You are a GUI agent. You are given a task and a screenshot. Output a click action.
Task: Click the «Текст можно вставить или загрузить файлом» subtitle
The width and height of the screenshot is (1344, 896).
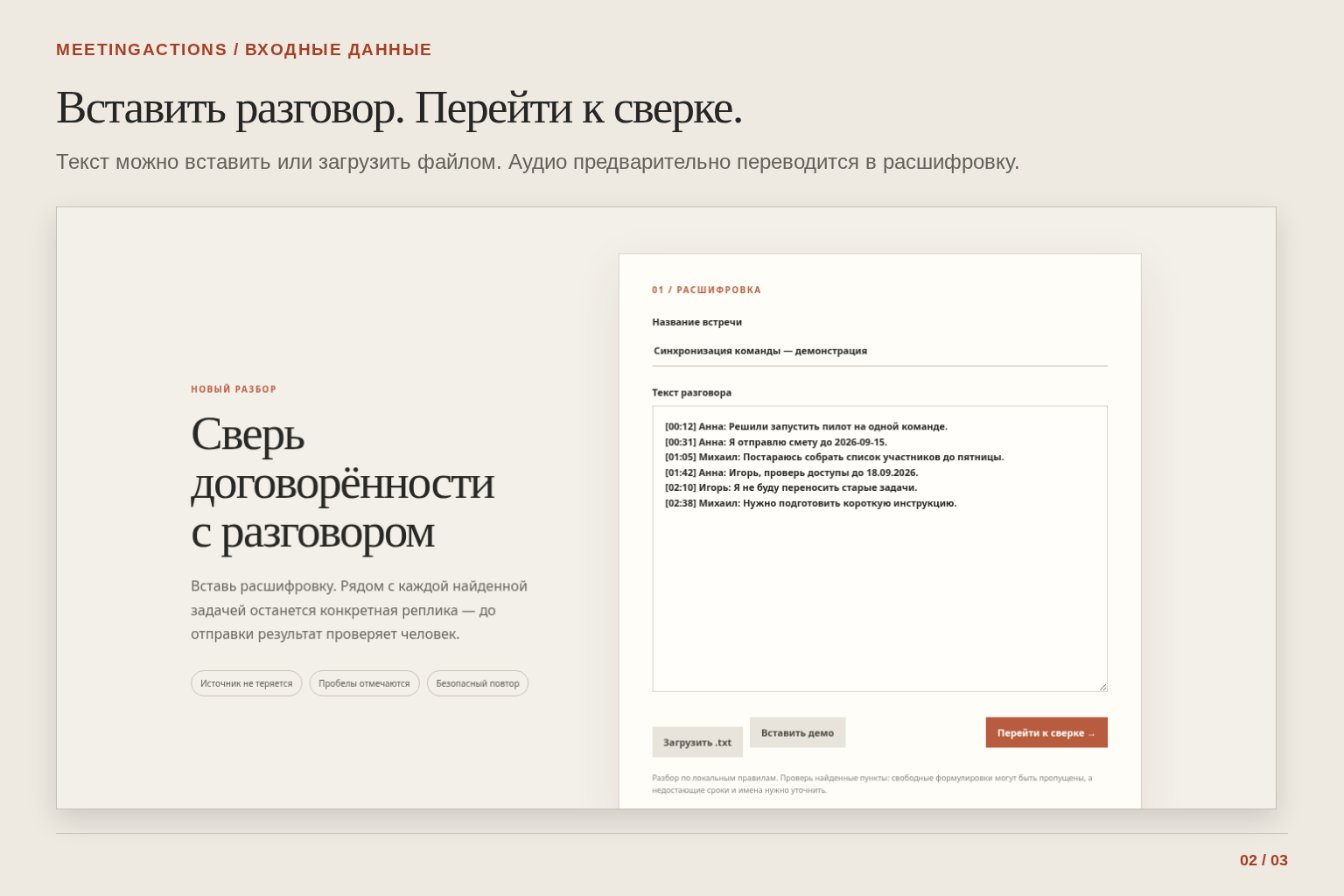[538, 162]
